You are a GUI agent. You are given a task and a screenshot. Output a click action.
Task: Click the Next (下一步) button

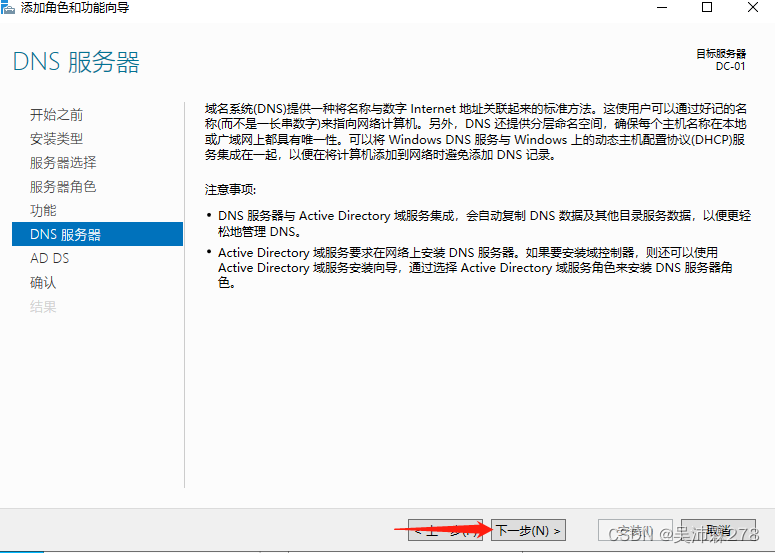click(528, 530)
